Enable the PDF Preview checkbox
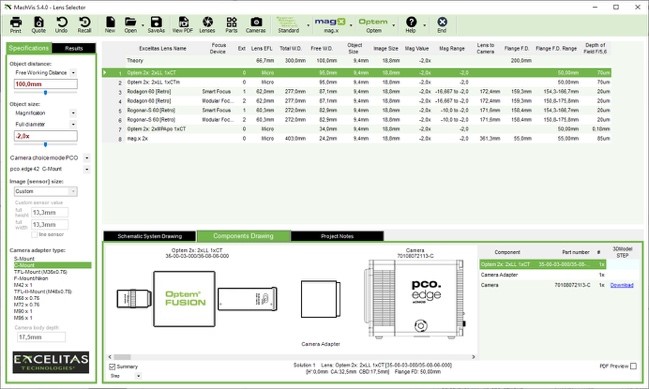 click(633, 366)
